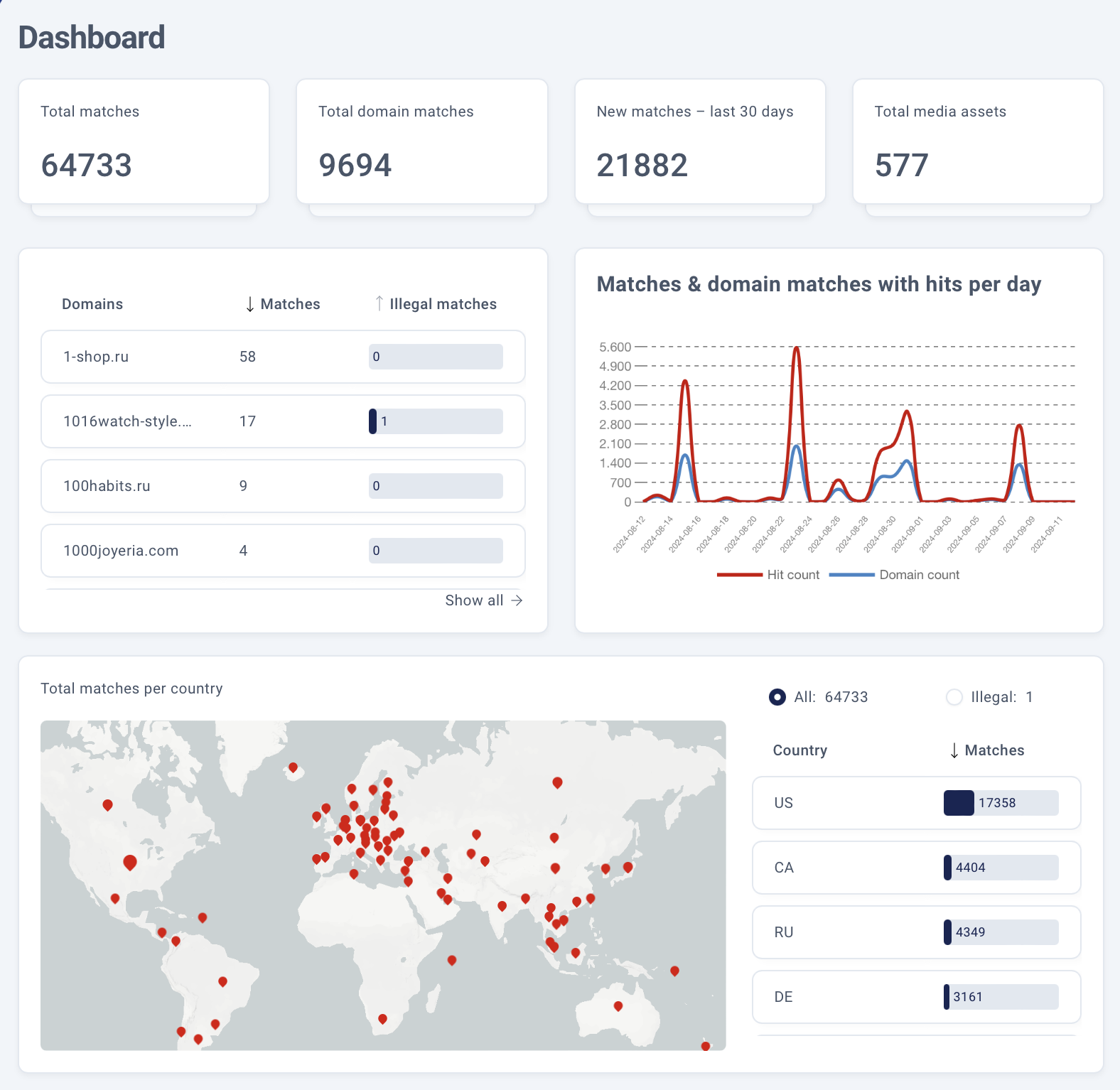Click the map pin near Papua New Guinea
This screenshot has height=1090, width=1120.
pos(674,971)
